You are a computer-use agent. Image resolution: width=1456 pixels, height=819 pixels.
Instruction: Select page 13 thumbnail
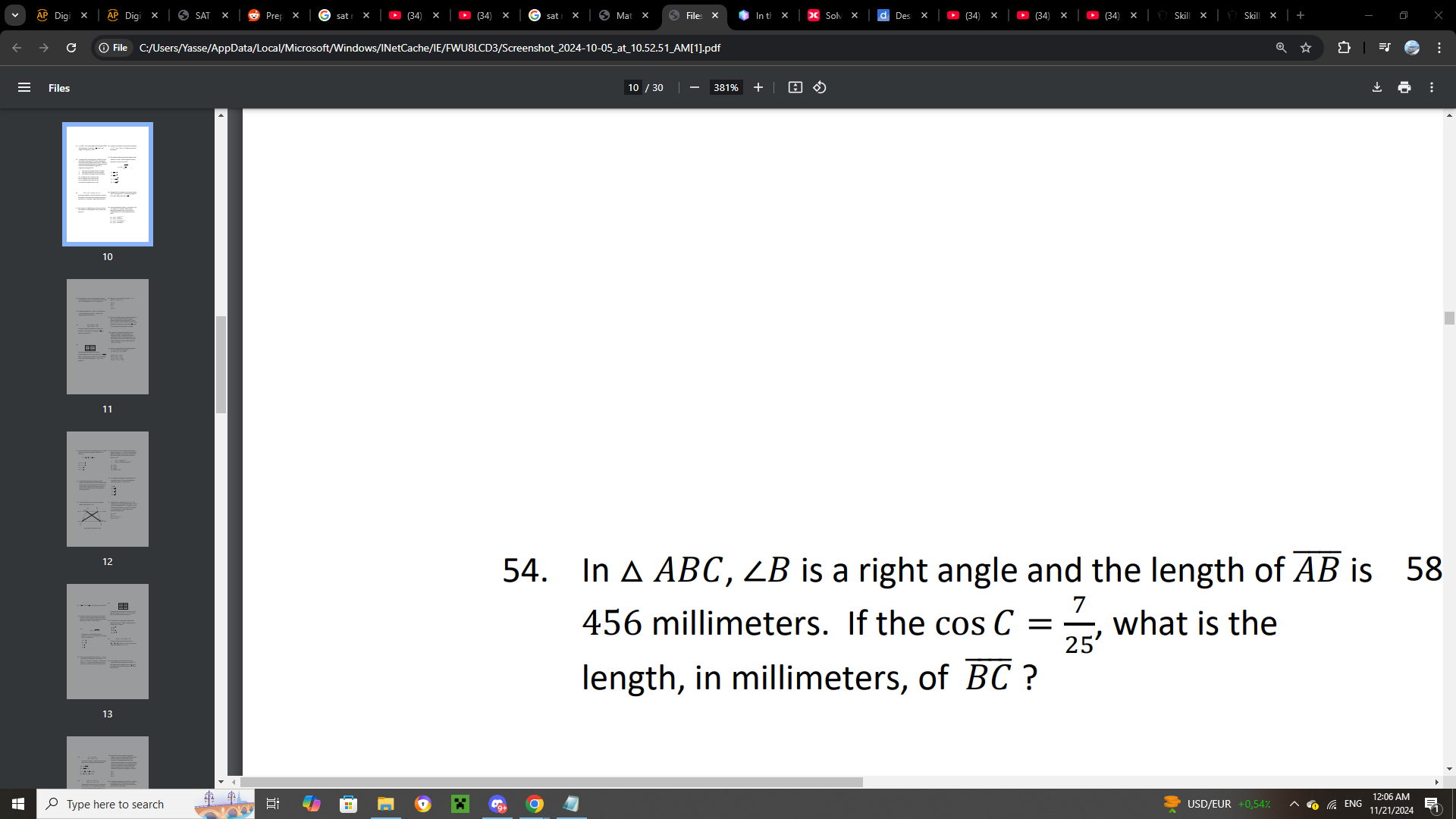point(108,642)
